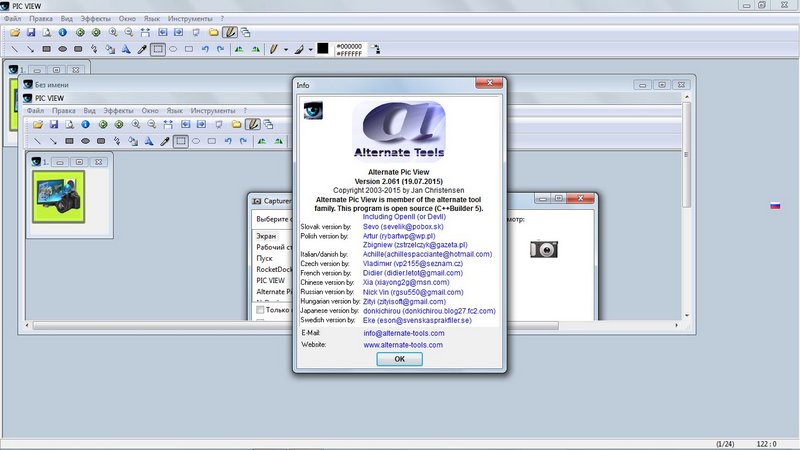This screenshot has width=800, height=450.
Task: Expand the brush tool dropdown arrow
Action: pos(310,50)
